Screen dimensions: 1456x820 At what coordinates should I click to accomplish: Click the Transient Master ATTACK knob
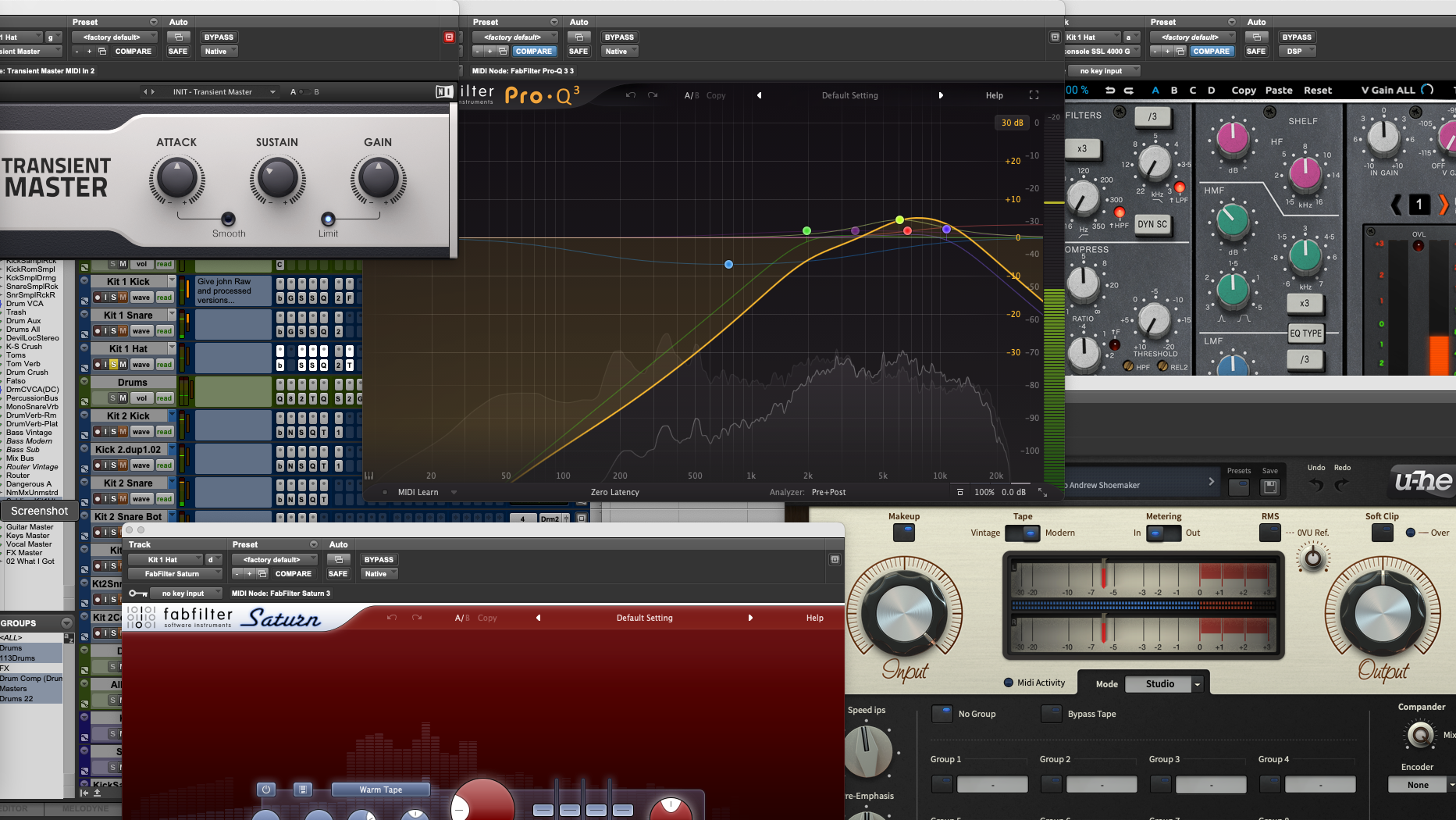point(177,179)
